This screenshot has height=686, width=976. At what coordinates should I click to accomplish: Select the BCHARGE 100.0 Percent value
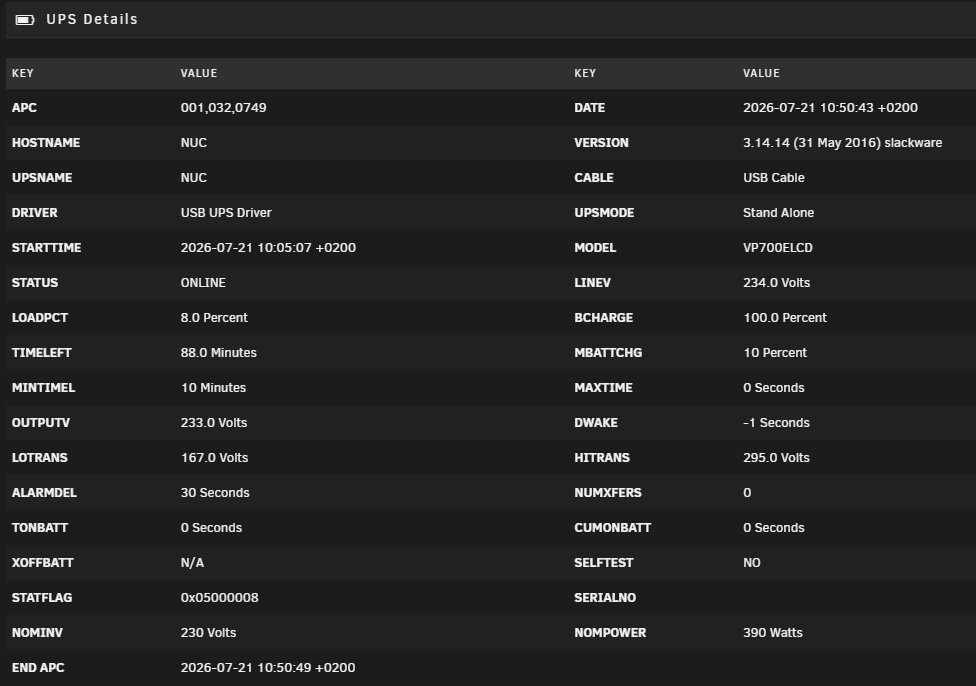[x=785, y=317]
